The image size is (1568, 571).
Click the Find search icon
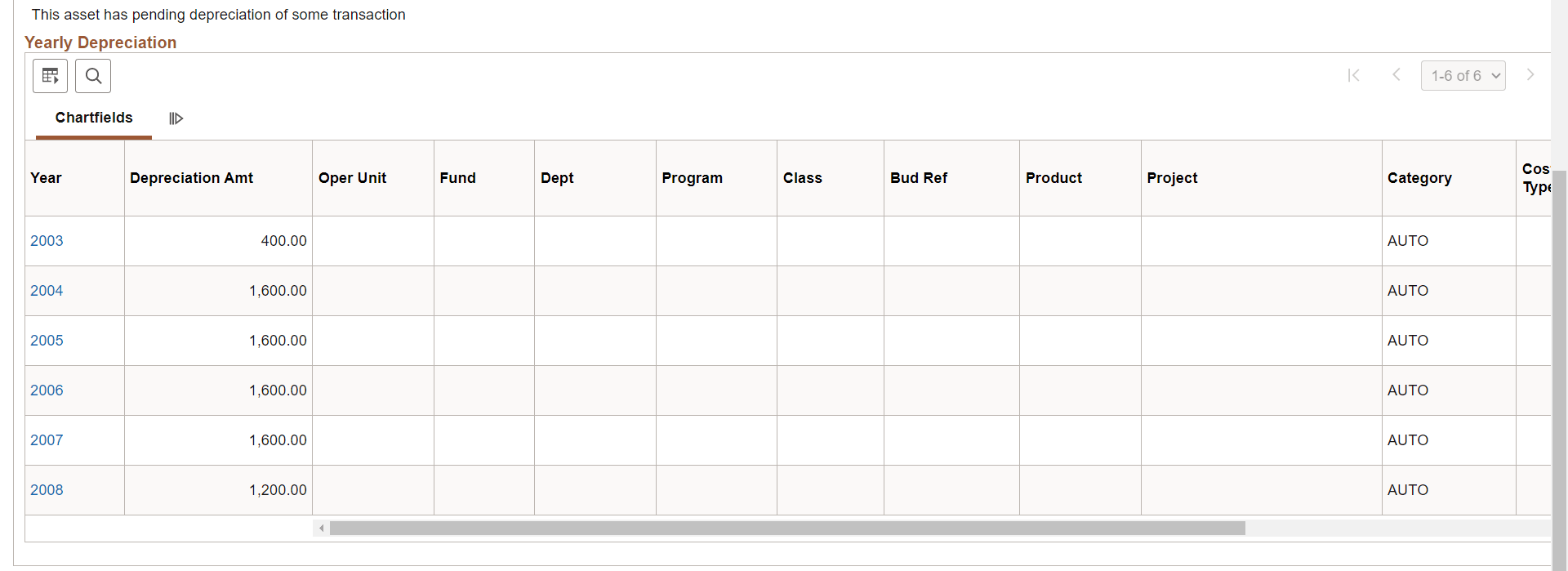coord(92,75)
